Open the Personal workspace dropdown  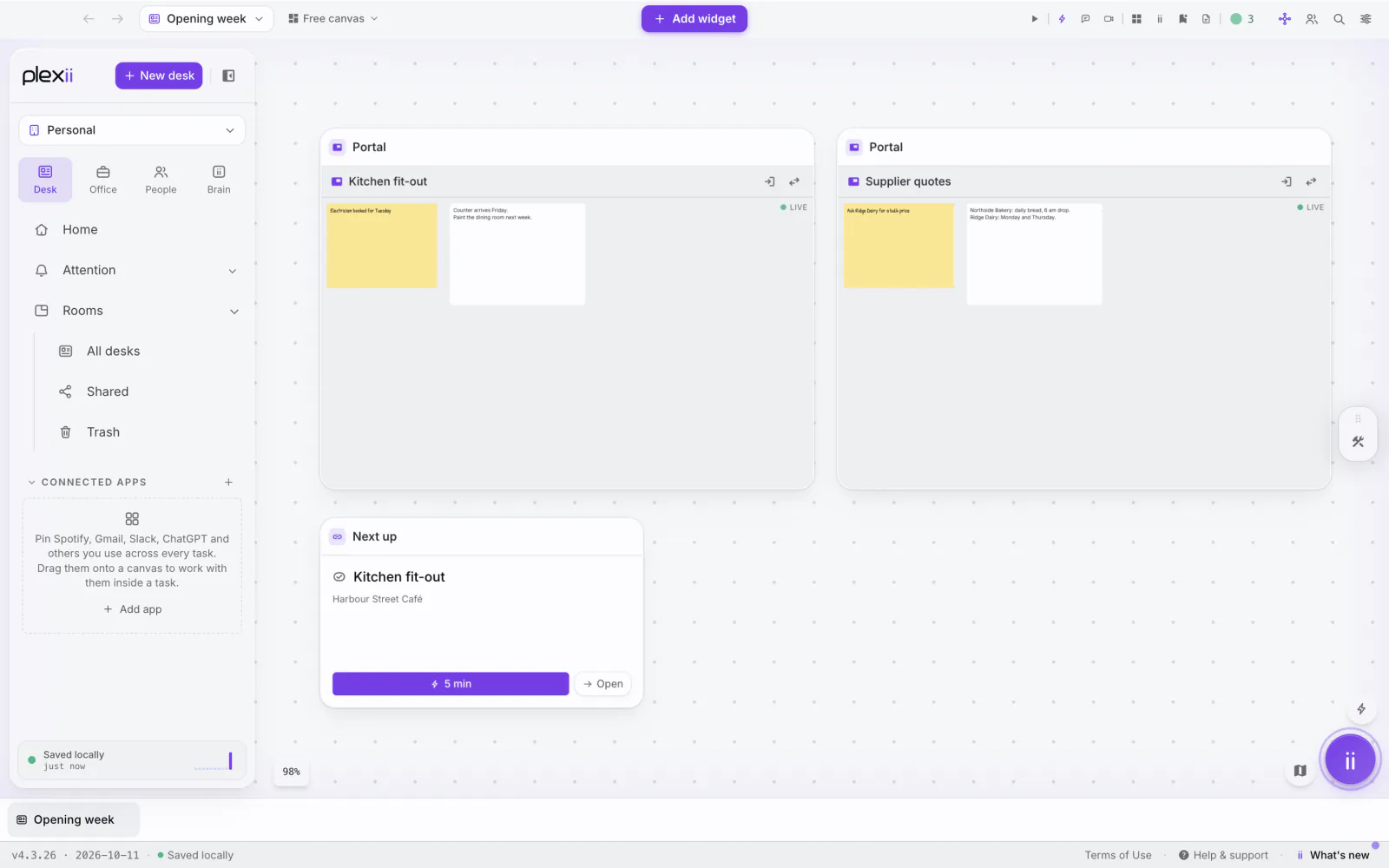click(x=132, y=130)
